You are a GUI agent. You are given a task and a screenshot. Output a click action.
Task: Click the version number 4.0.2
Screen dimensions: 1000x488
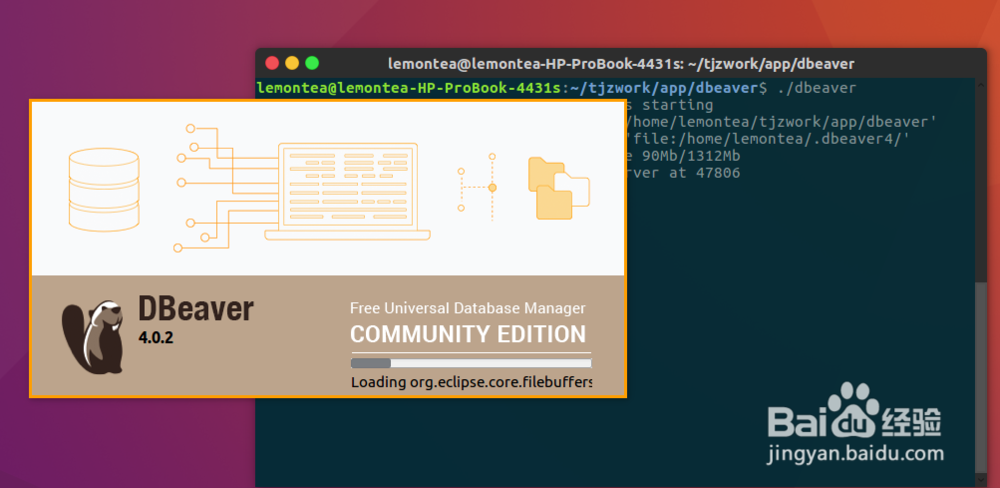click(156, 338)
